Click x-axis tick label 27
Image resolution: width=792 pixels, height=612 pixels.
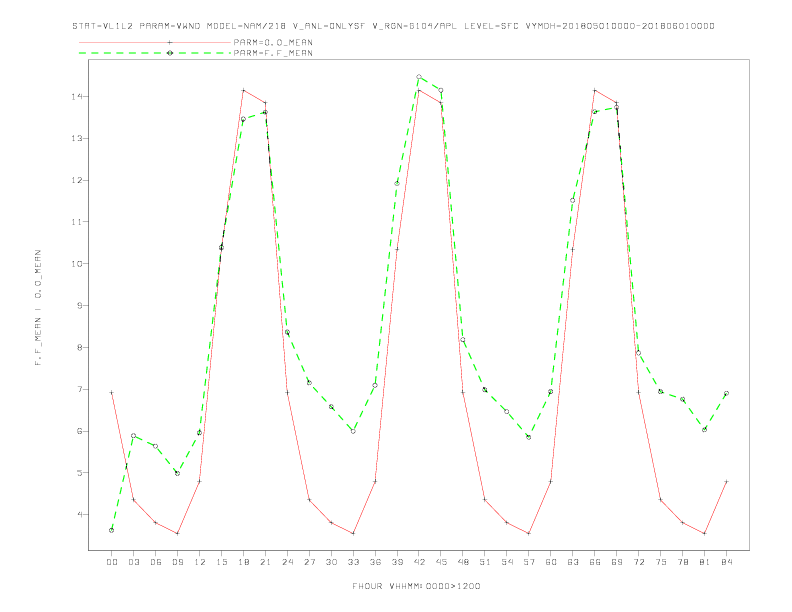point(309,562)
